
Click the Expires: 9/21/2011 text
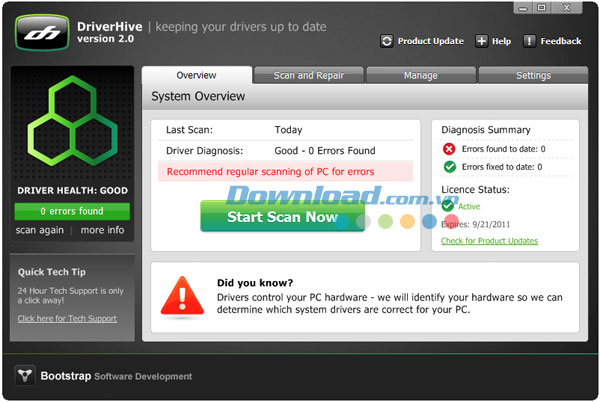476,224
